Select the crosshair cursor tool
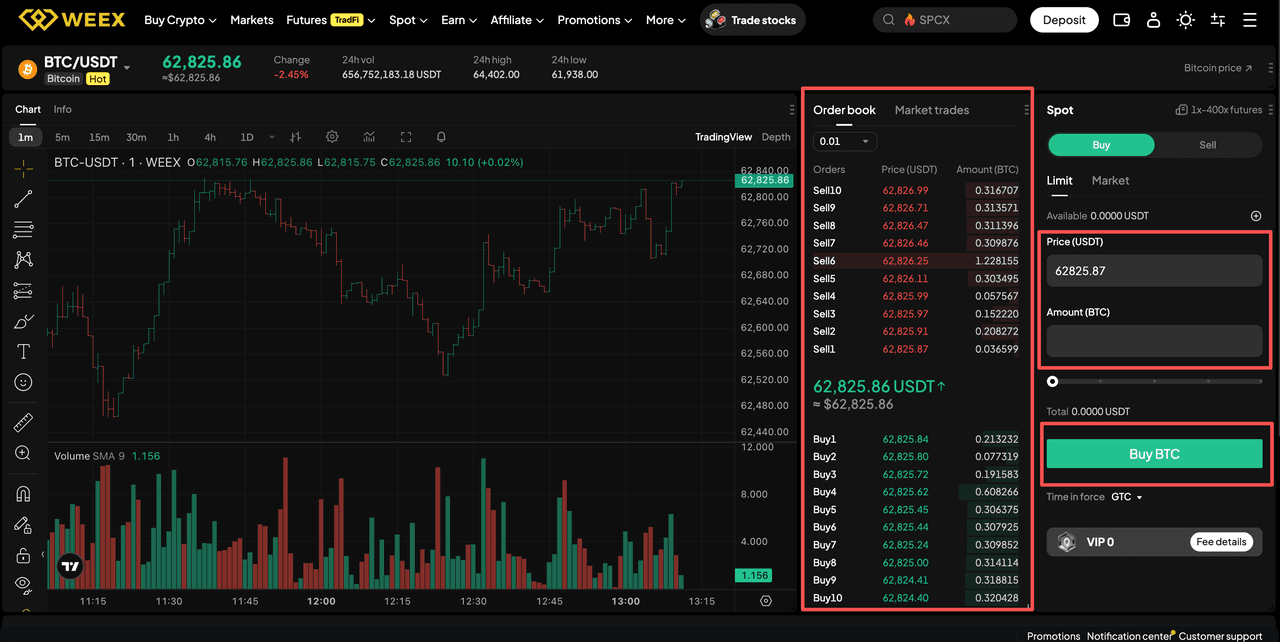The width and height of the screenshot is (1280, 642). [23, 168]
